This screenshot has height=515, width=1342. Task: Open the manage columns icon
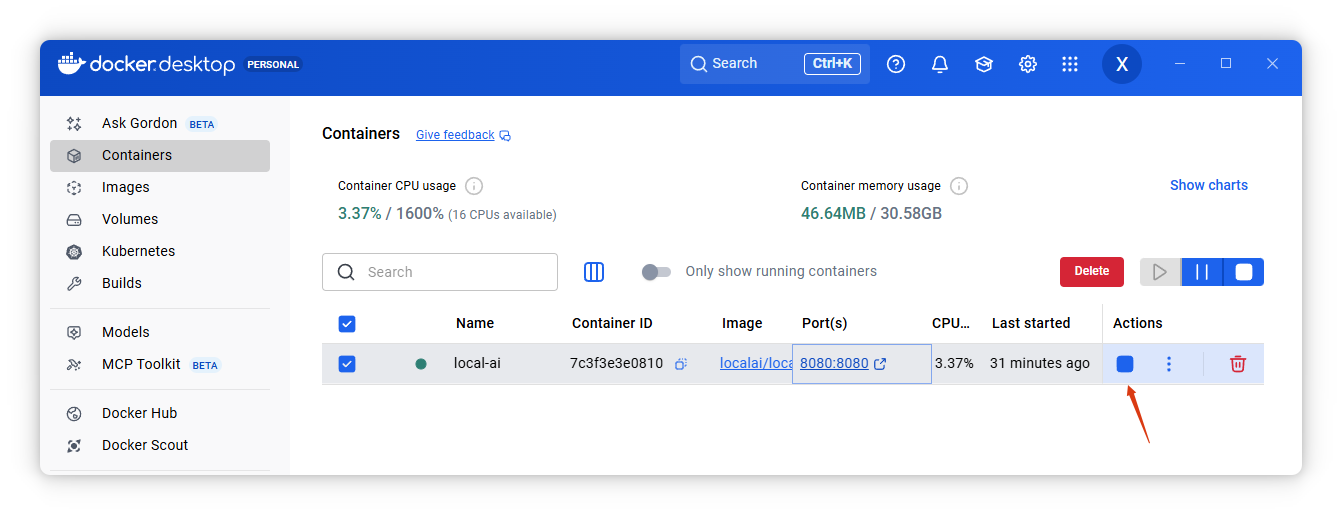click(594, 272)
